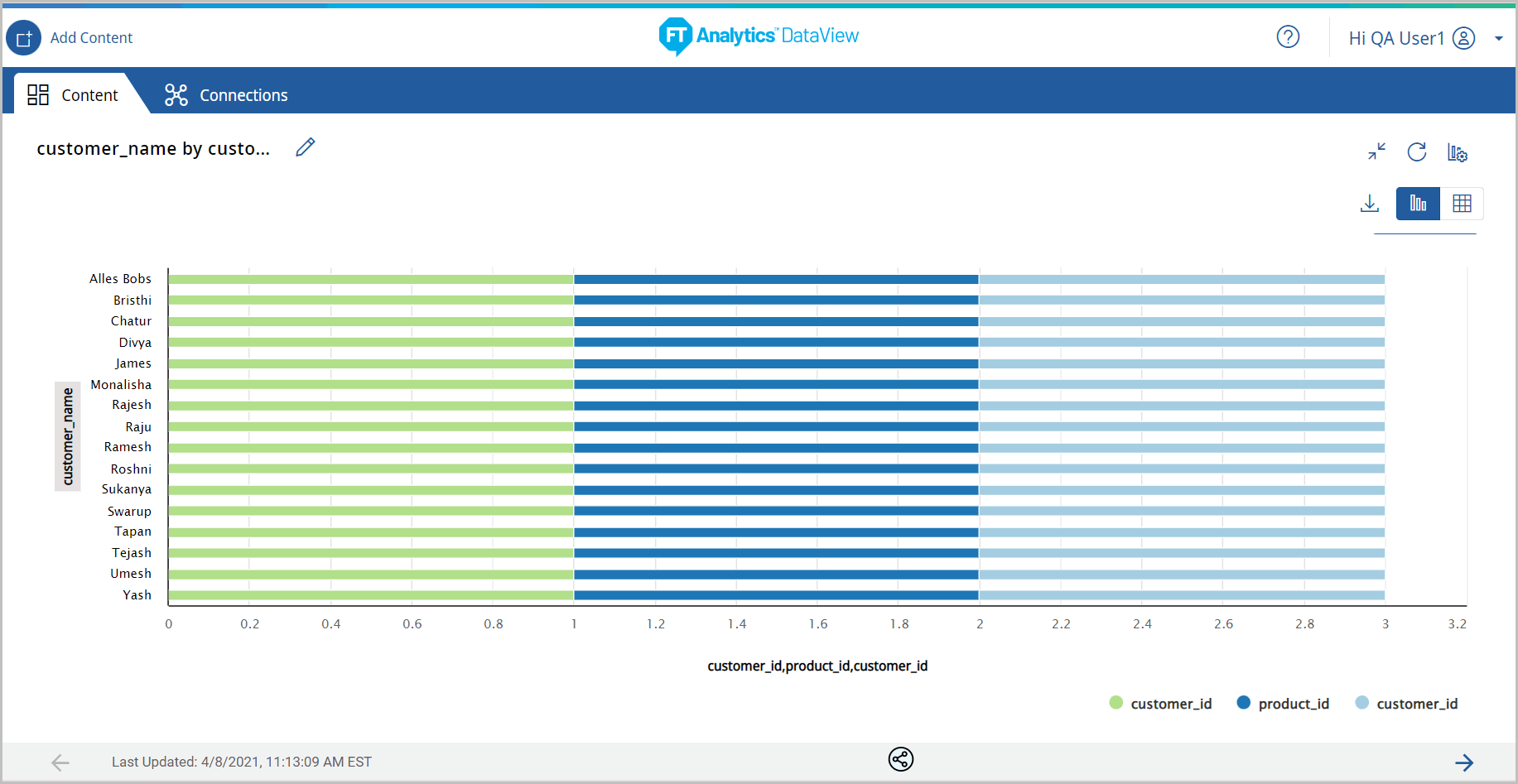Collapse the chart to compact view

pyautogui.click(x=1376, y=152)
